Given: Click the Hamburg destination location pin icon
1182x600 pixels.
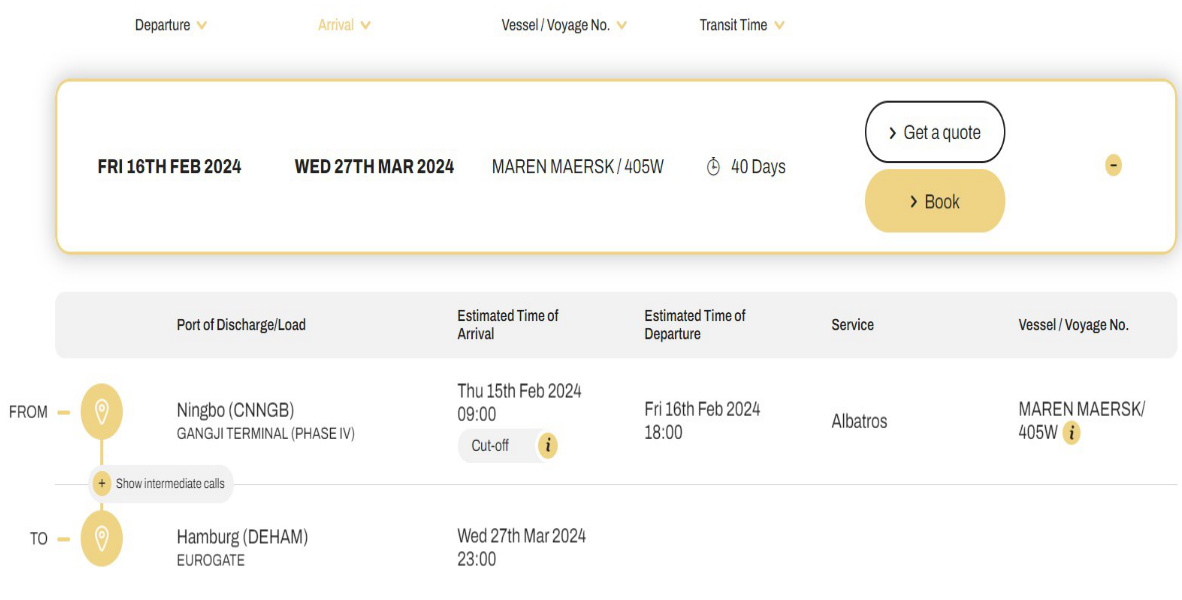Looking at the screenshot, I should [101, 538].
